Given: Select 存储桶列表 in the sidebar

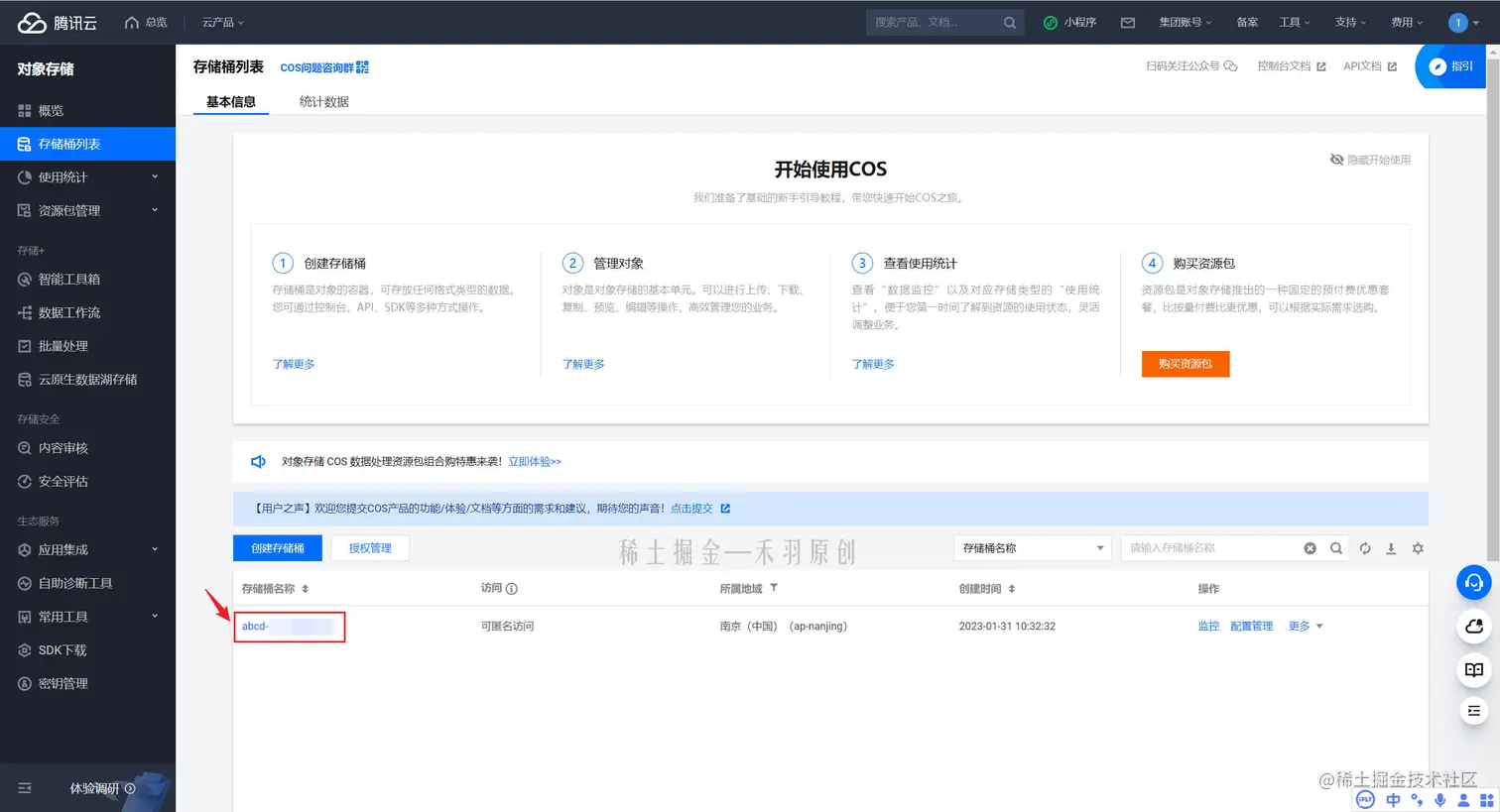Looking at the screenshot, I should pos(87,144).
